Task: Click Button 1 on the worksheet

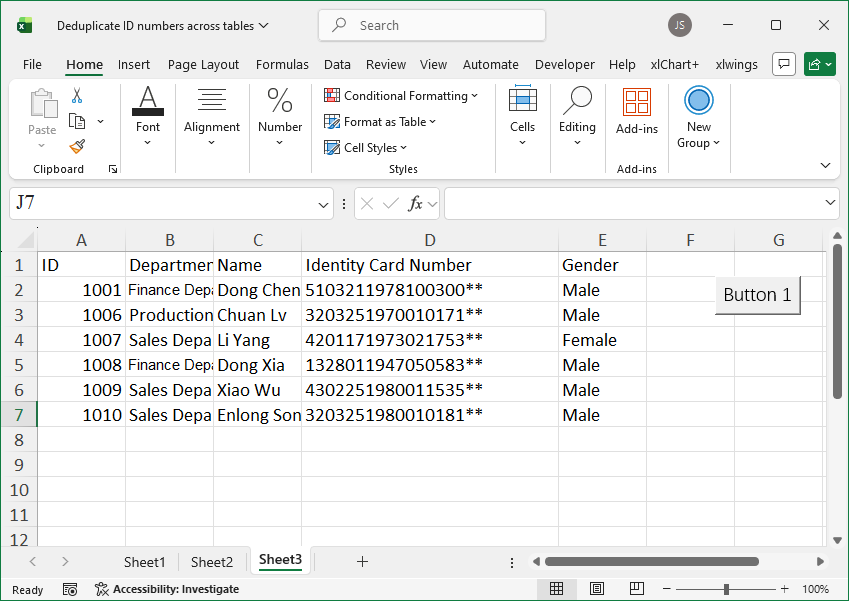Action: click(757, 295)
